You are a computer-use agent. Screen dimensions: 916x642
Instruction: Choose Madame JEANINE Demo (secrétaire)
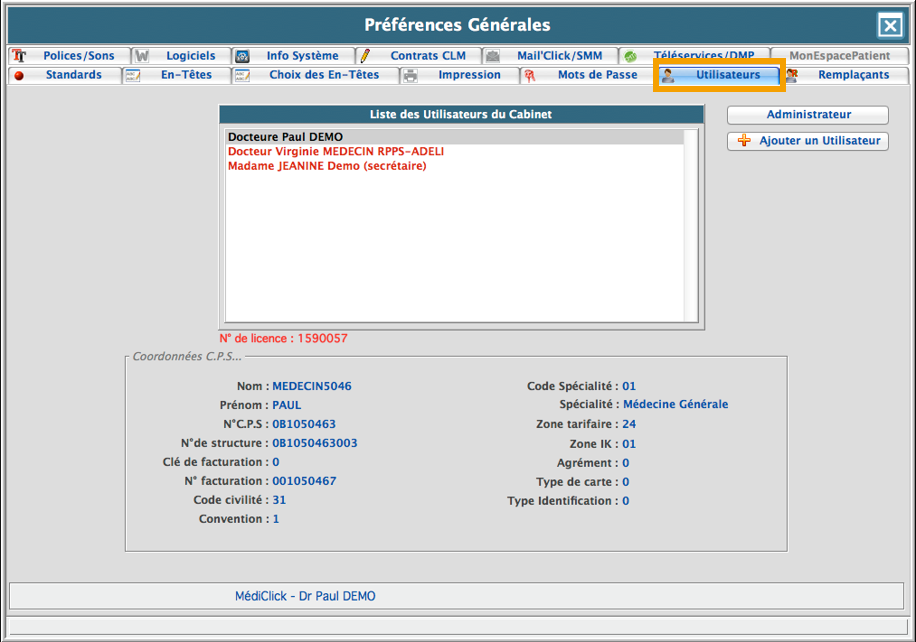point(326,166)
